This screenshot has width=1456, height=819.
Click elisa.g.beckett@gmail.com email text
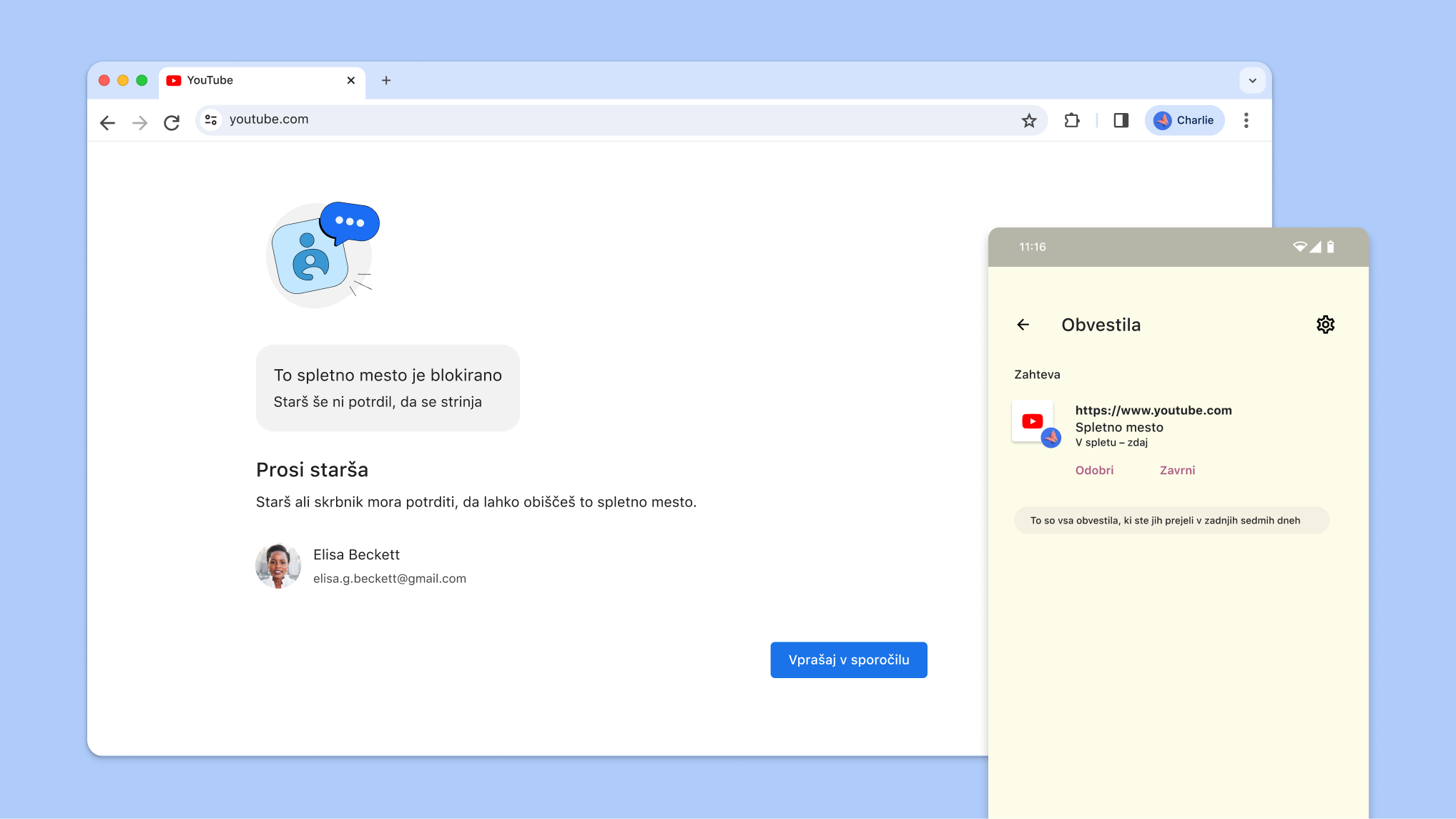(390, 578)
